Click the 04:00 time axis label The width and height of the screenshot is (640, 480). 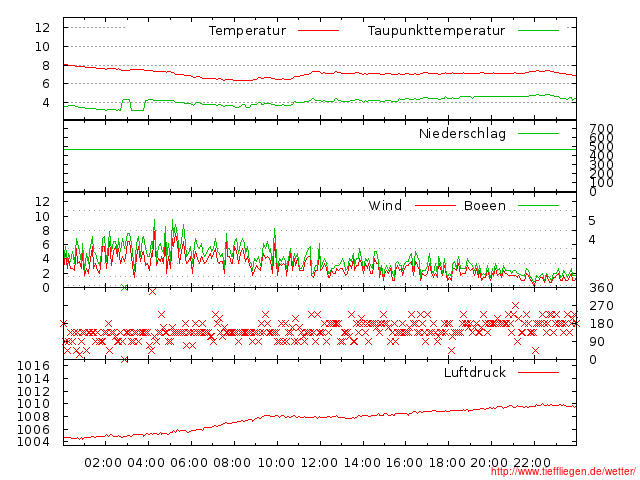click(x=146, y=463)
